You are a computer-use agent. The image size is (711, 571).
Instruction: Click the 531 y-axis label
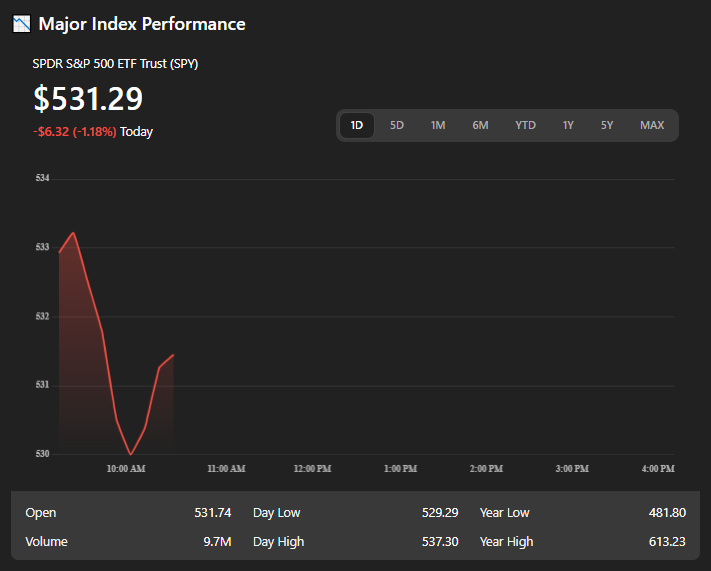42,385
